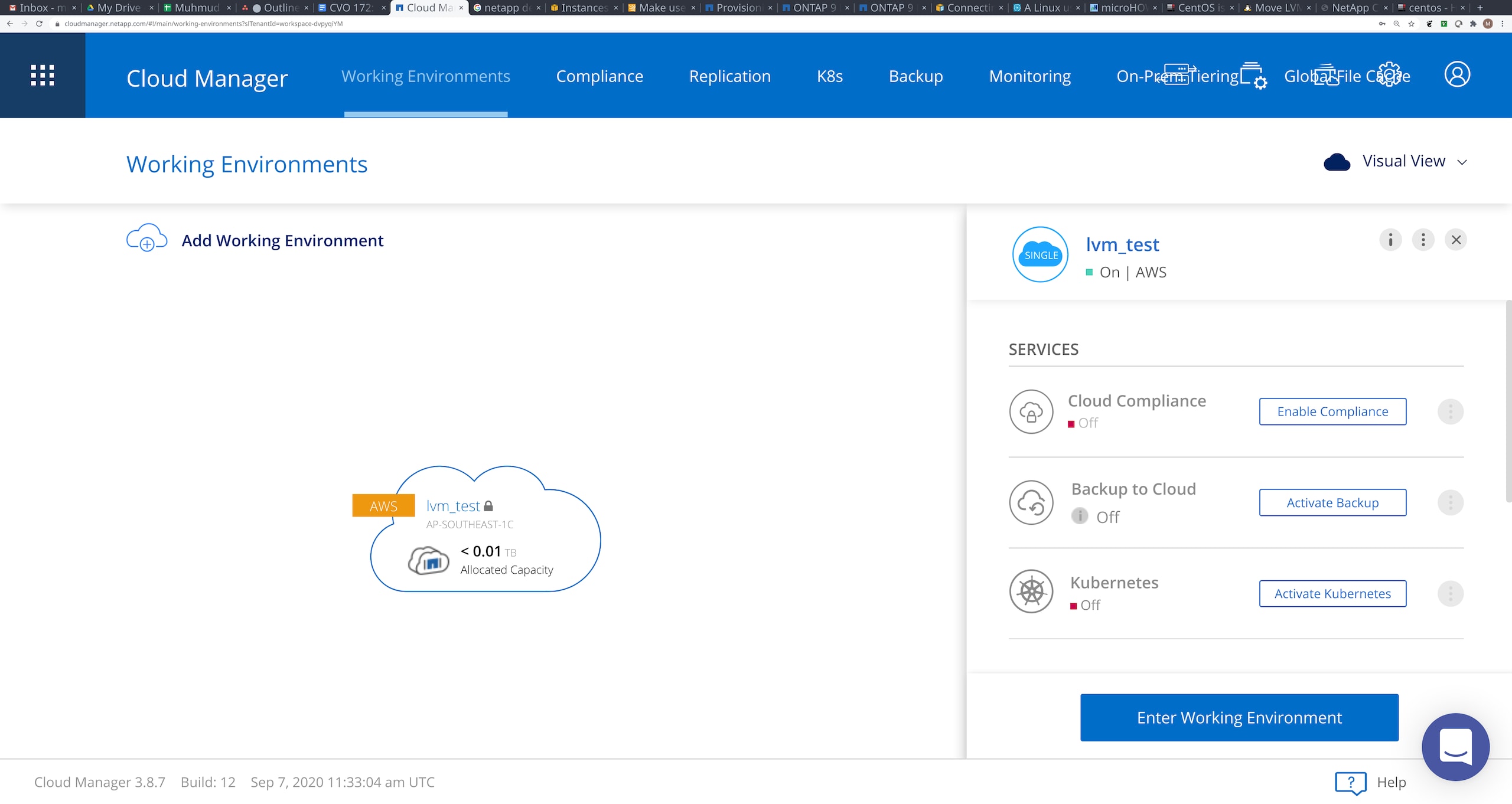Open the chat support bubble

pyautogui.click(x=1455, y=747)
